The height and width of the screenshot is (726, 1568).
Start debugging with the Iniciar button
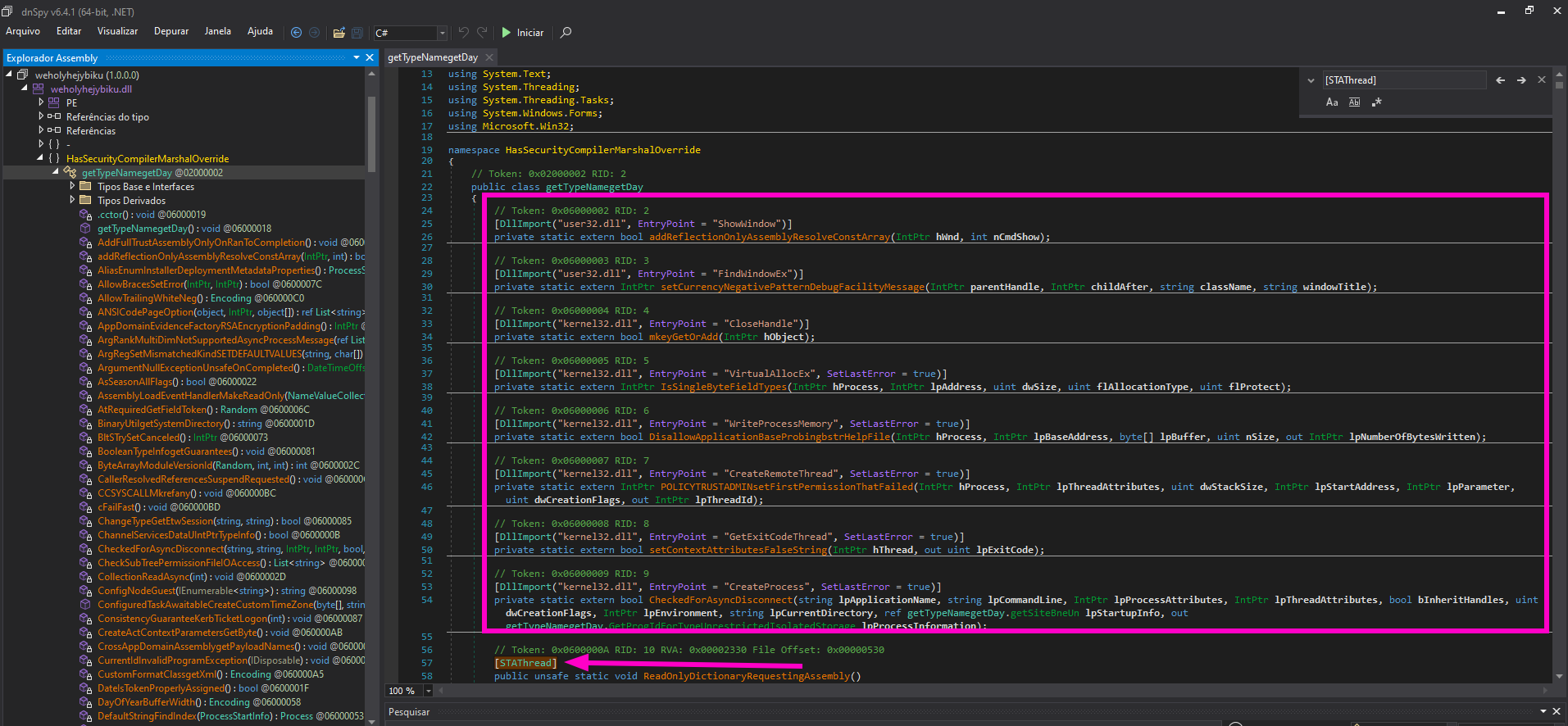pos(523,33)
